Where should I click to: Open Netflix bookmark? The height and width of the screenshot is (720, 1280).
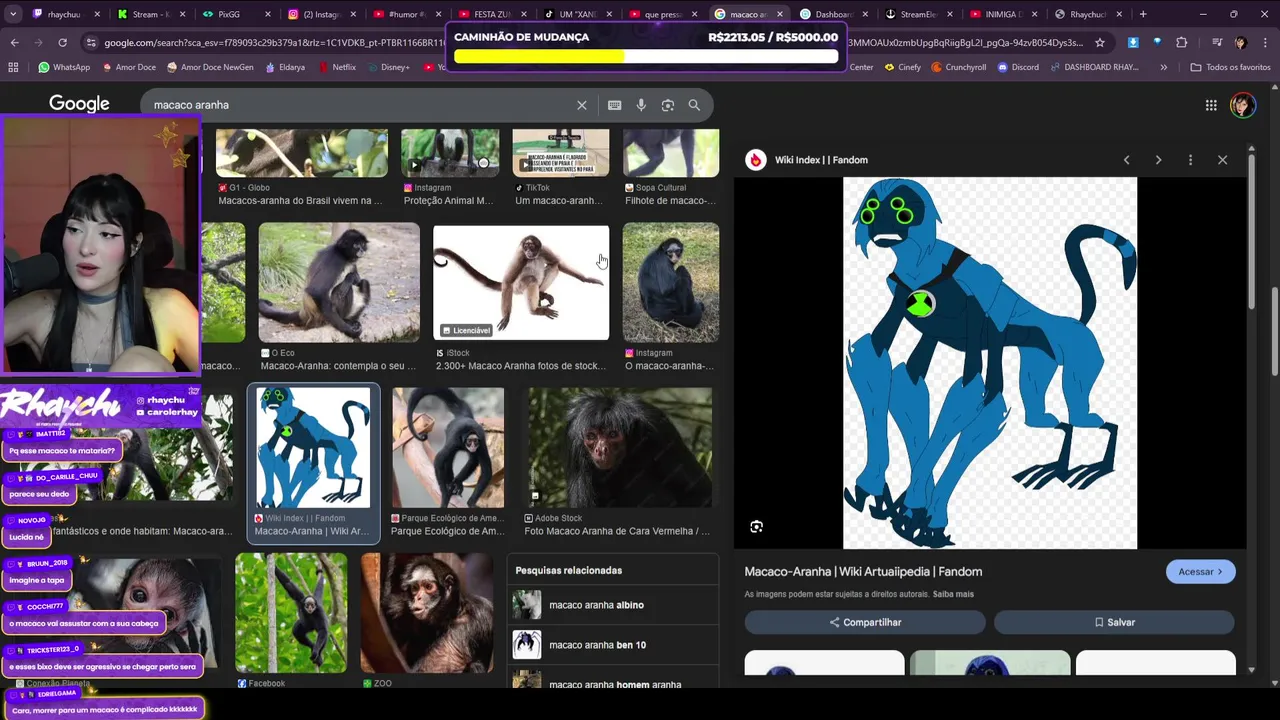pos(337,67)
